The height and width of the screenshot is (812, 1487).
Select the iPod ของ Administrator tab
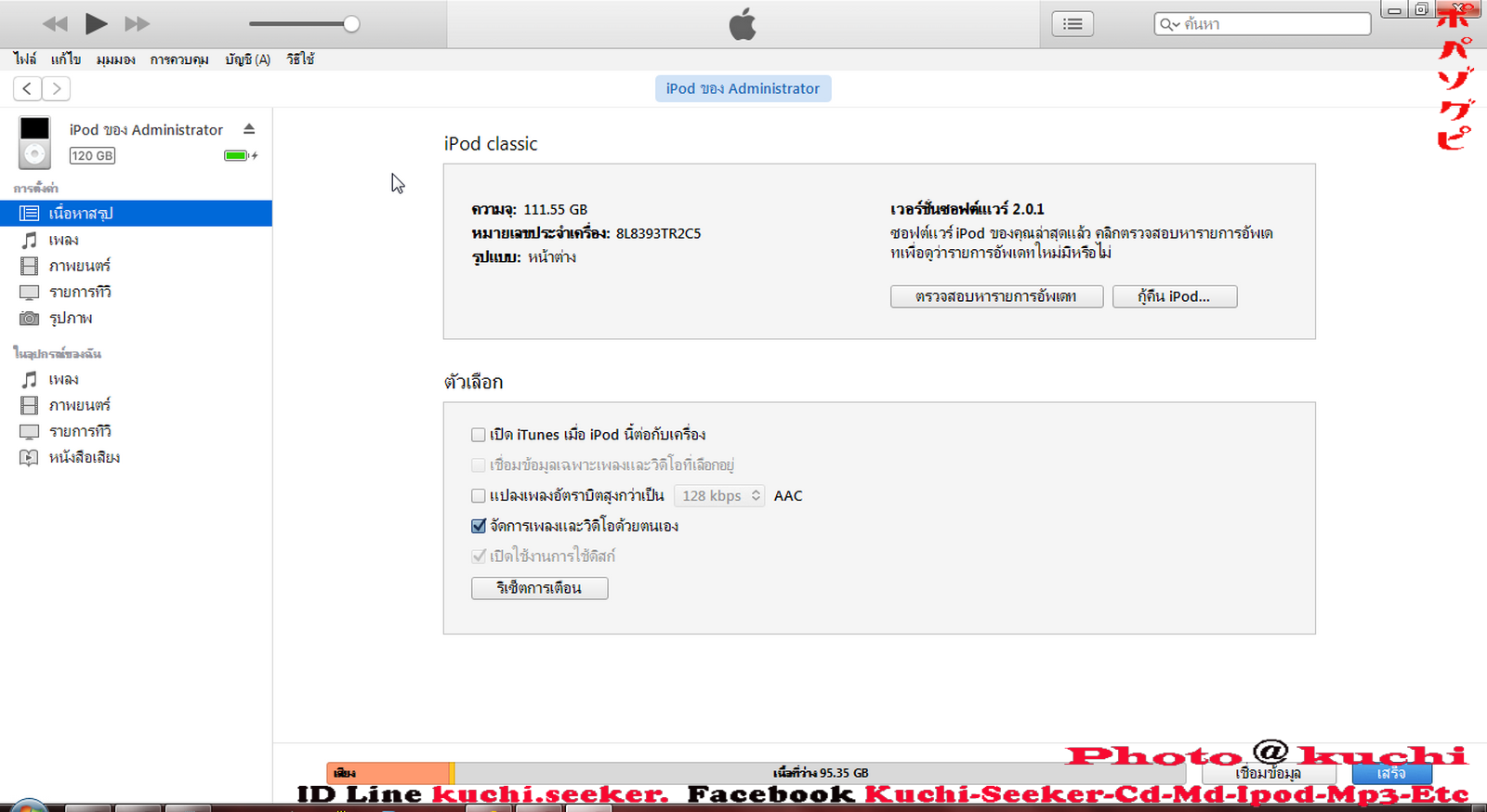pyautogui.click(x=743, y=88)
